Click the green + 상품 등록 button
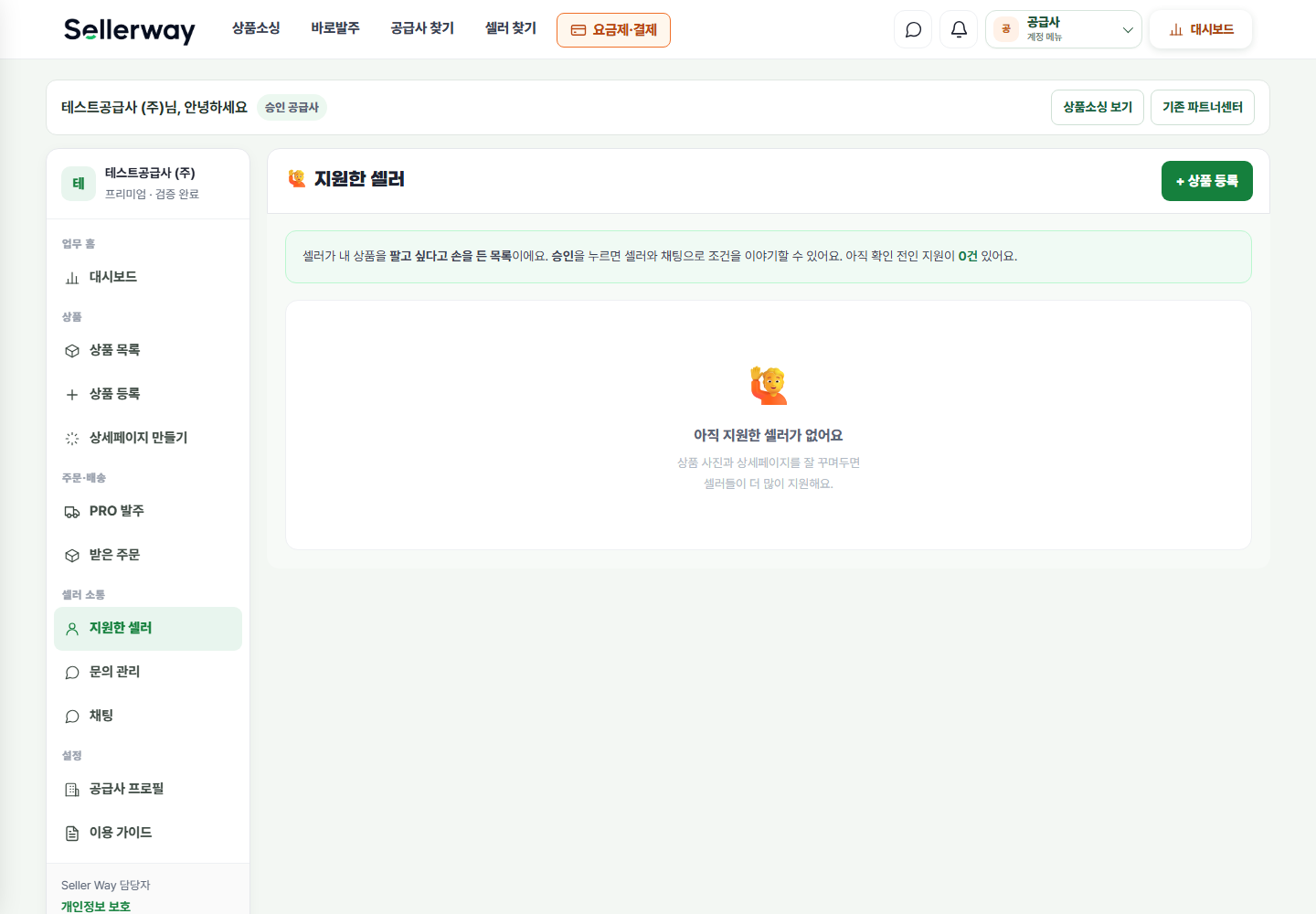 [x=1207, y=181]
